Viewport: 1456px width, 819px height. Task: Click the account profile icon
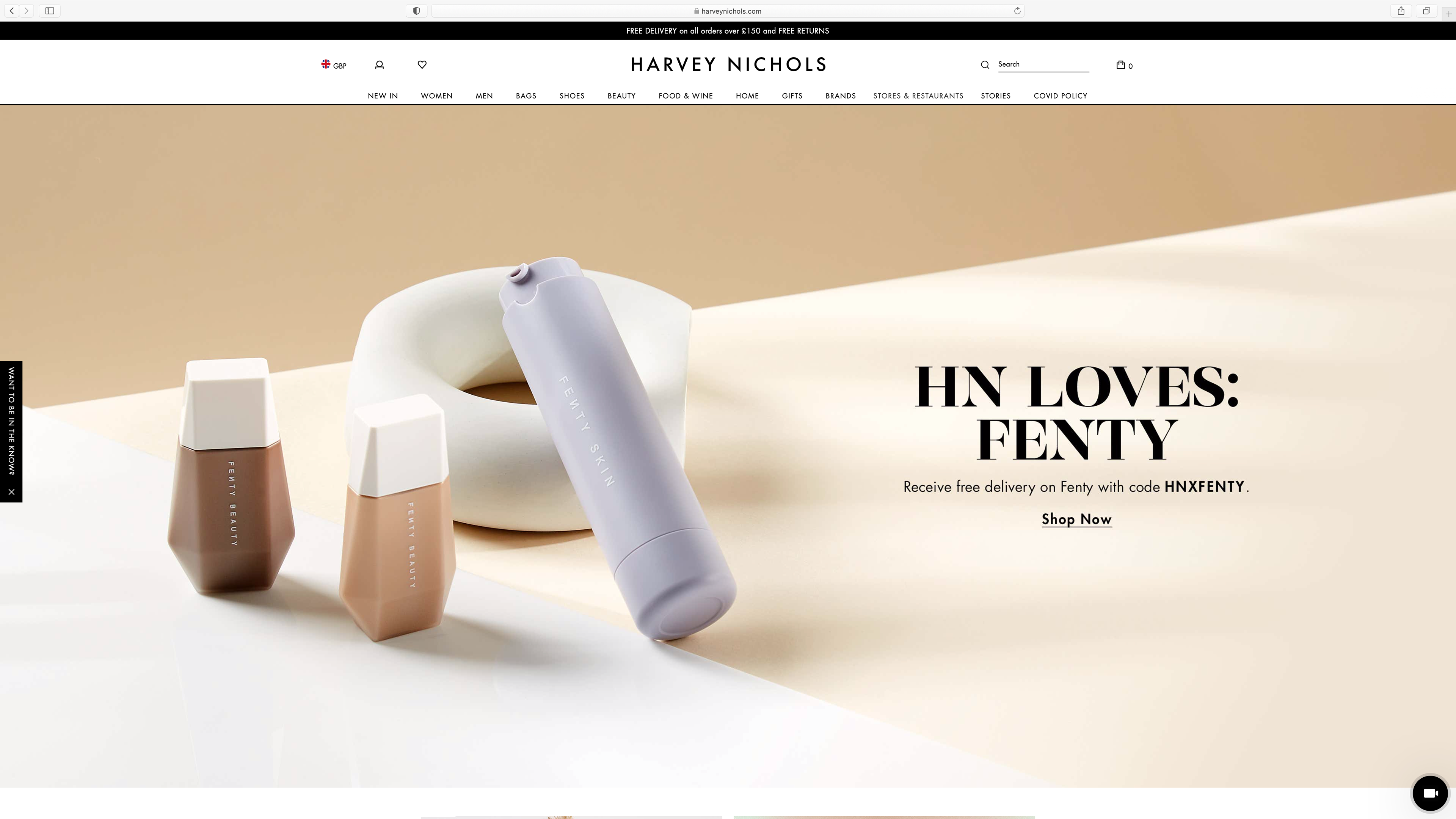379,65
